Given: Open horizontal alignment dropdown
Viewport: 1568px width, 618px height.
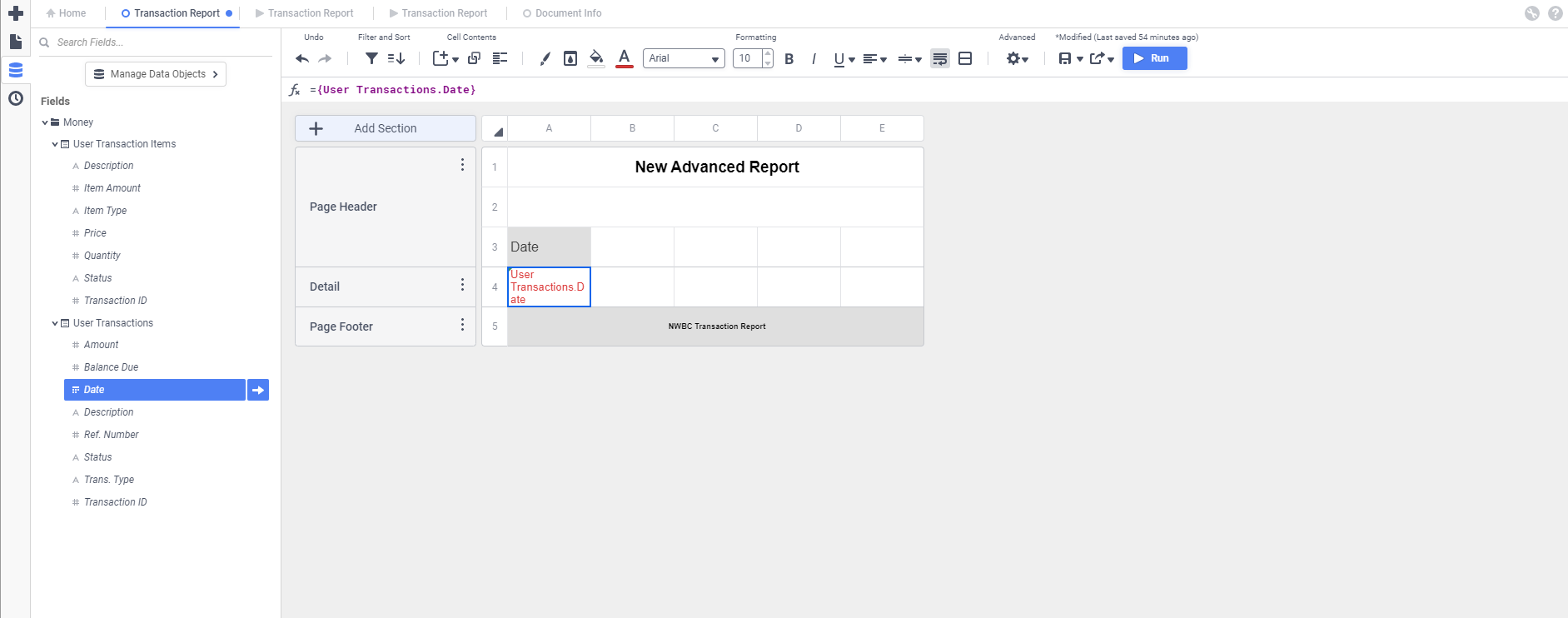Looking at the screenshot, I should pos(874,58).
